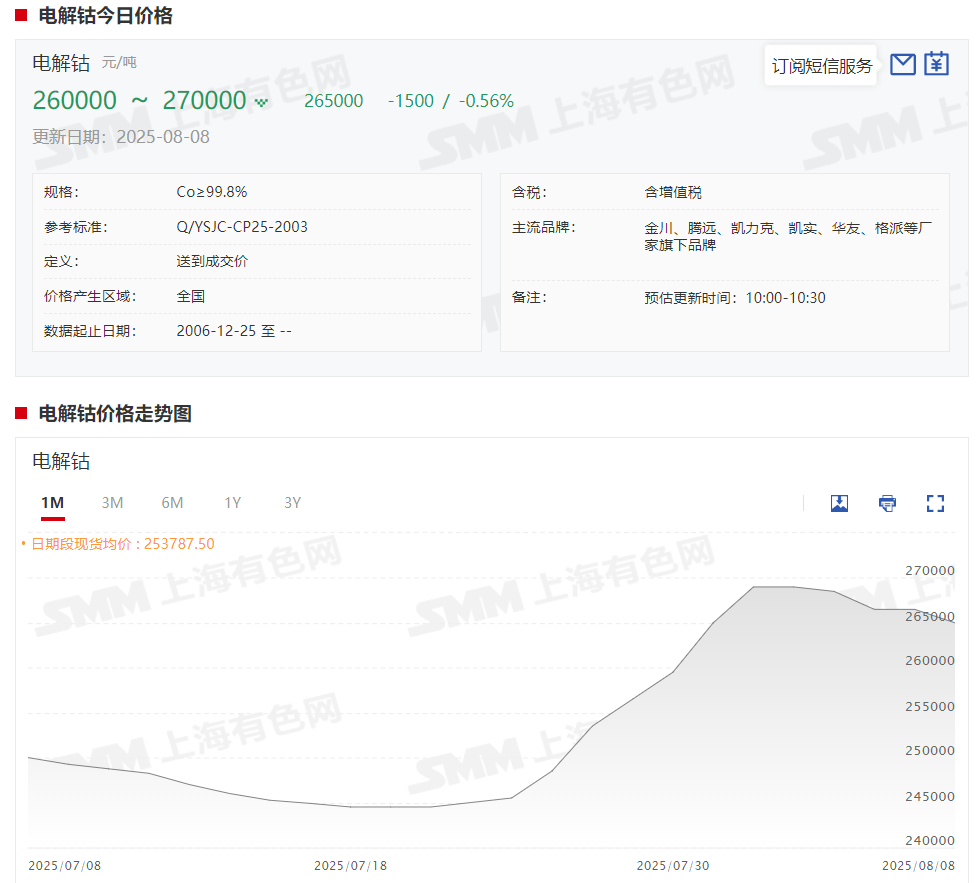Switch chart to 6M range
979x883 pixels.
[172, 503]
